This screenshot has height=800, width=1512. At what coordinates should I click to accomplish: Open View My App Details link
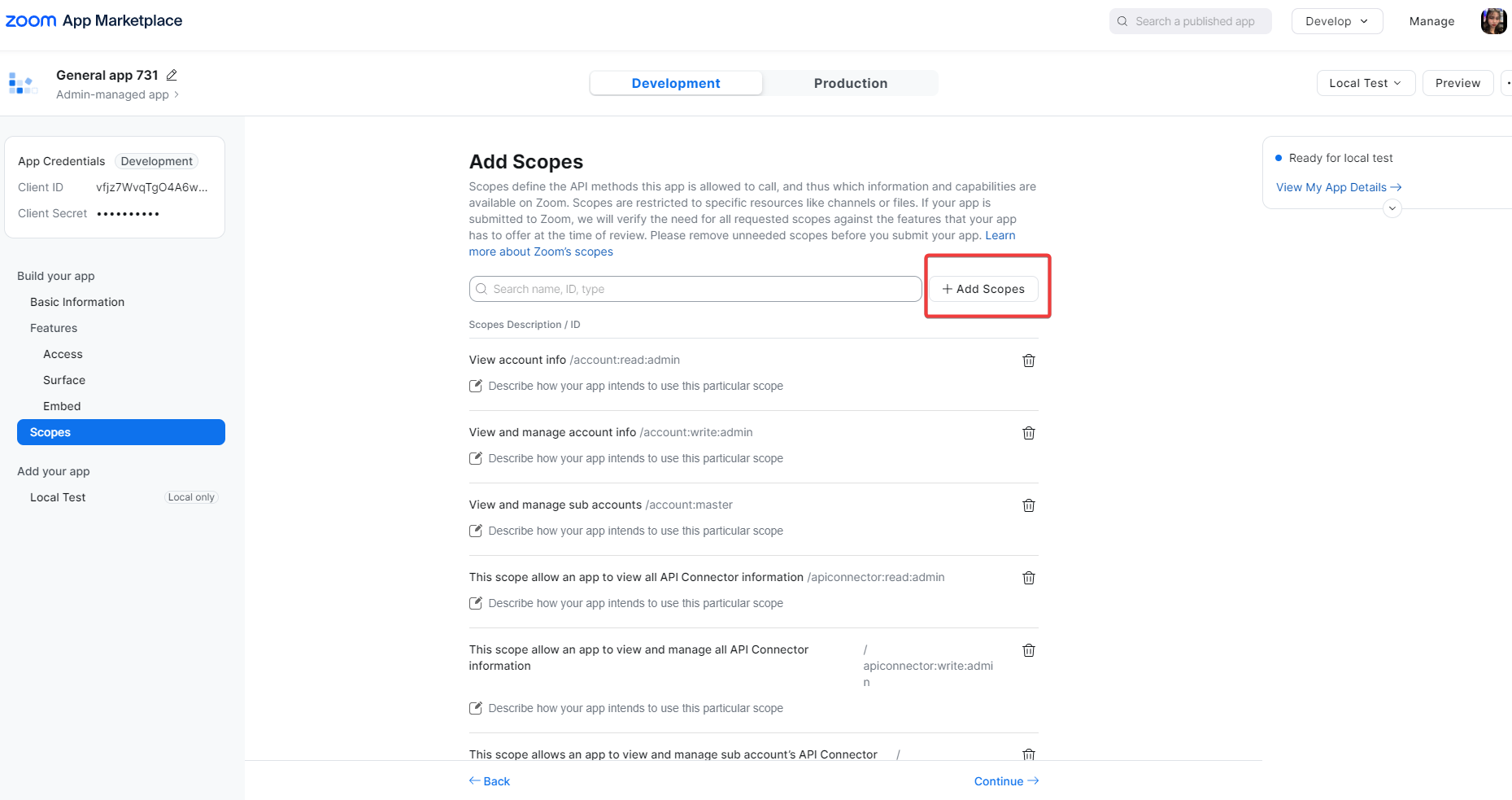1338,187
